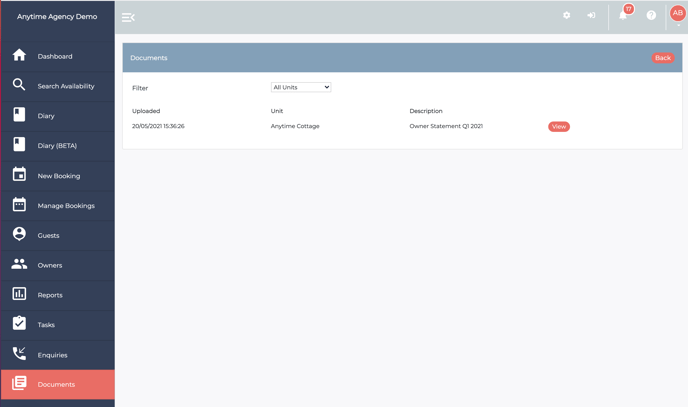Click the Unit column header
This screenshot has height=407, width=688.
coord(277,111)
